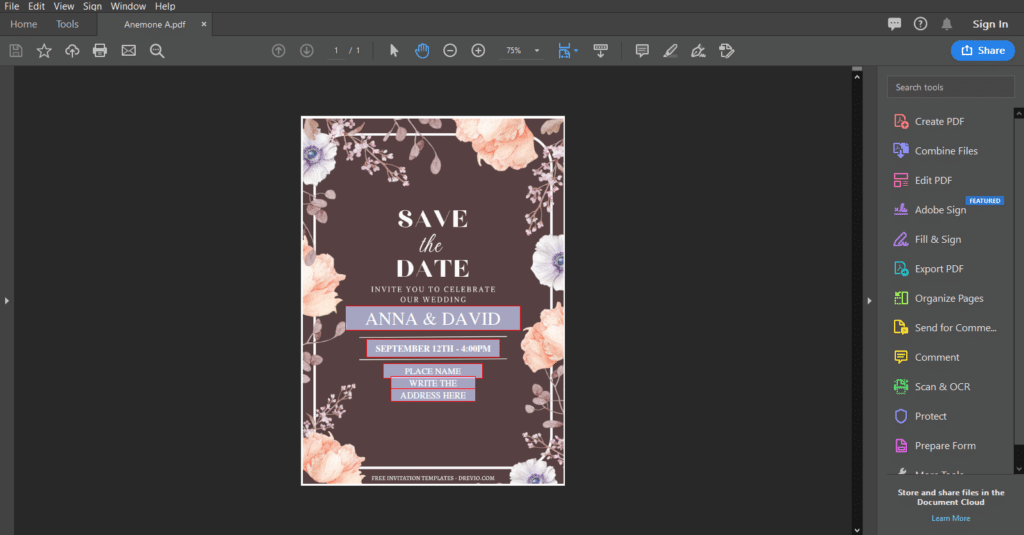Screen dimensions: 1024x535
Task: Click the stamp tool icon
Action: click(x=726, y=50)
